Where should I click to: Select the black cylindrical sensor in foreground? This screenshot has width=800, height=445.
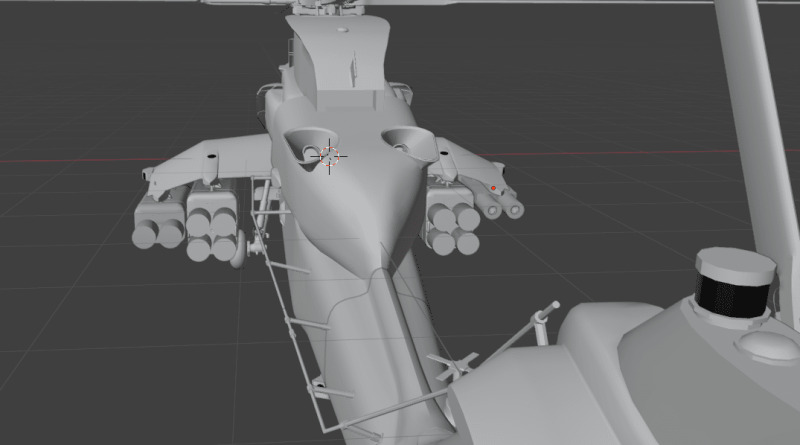734,288
